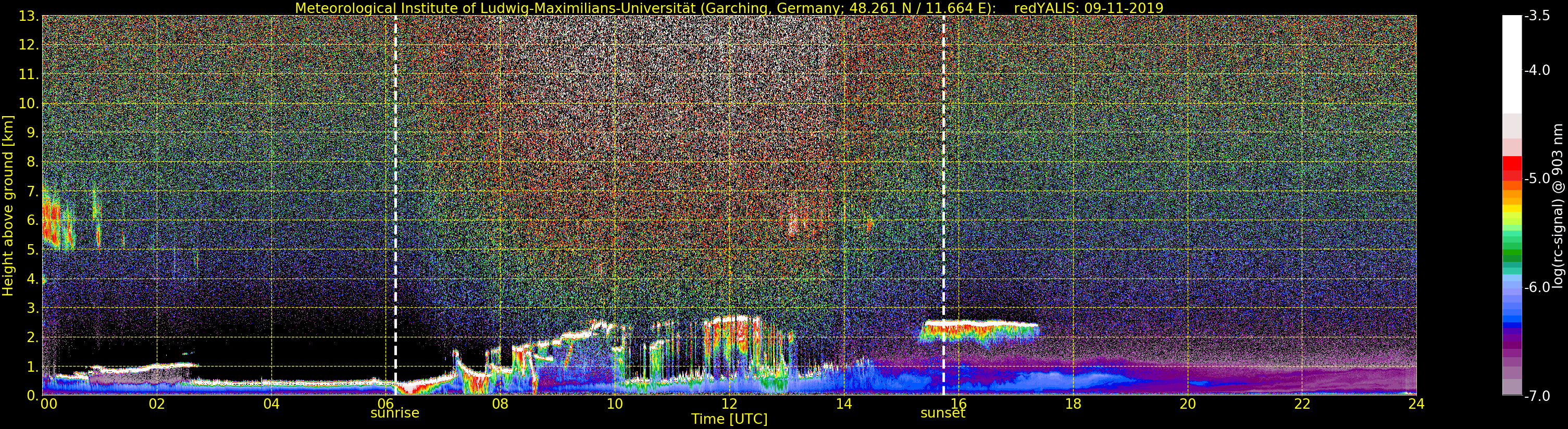Select the '-4.0' colorbar tick label
The height and width of the screenshot is (429, 1568).
[1537, 70]
